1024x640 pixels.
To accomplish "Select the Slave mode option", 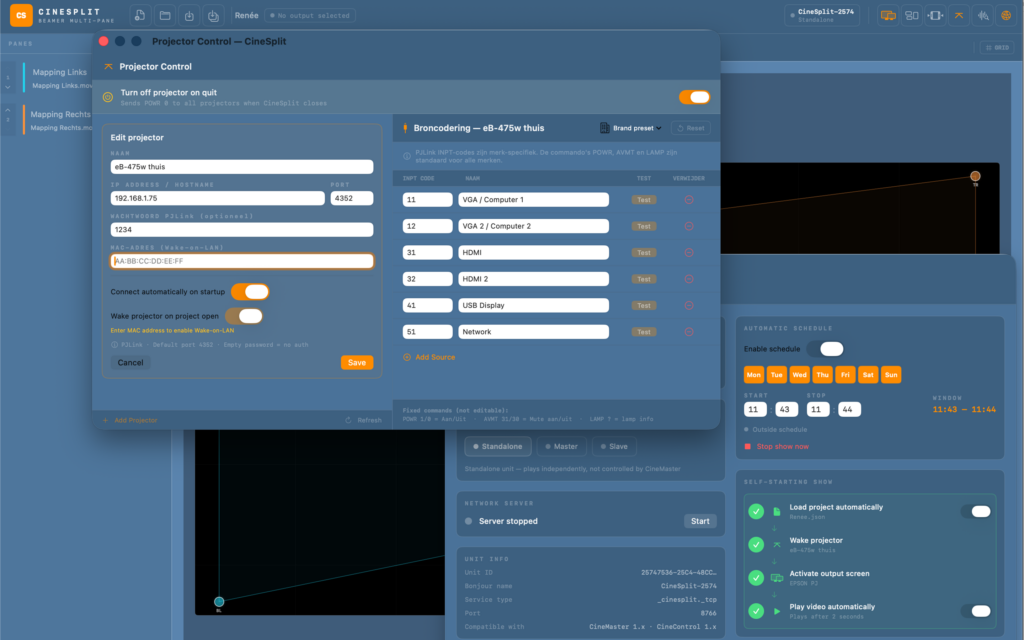I will (x=614, y=447).
